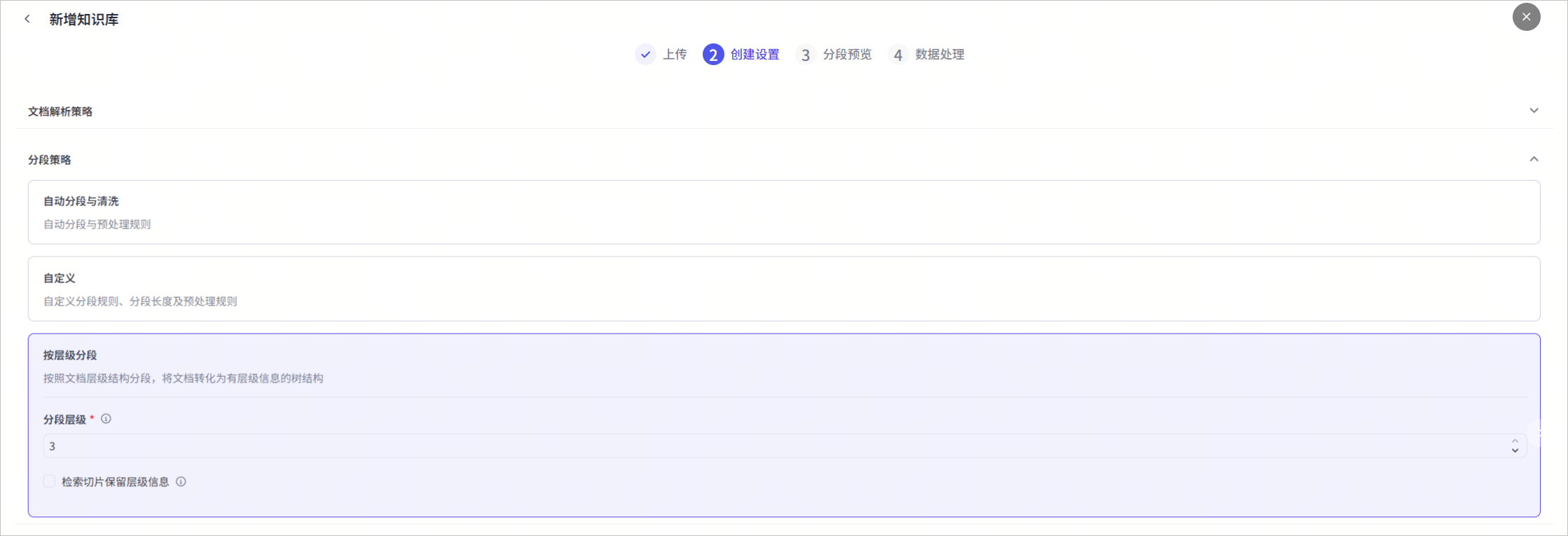The width and height of the screenshot is (1568, 536).
Task: Select the 按层级分段 option card
Action: click(784, 425)
